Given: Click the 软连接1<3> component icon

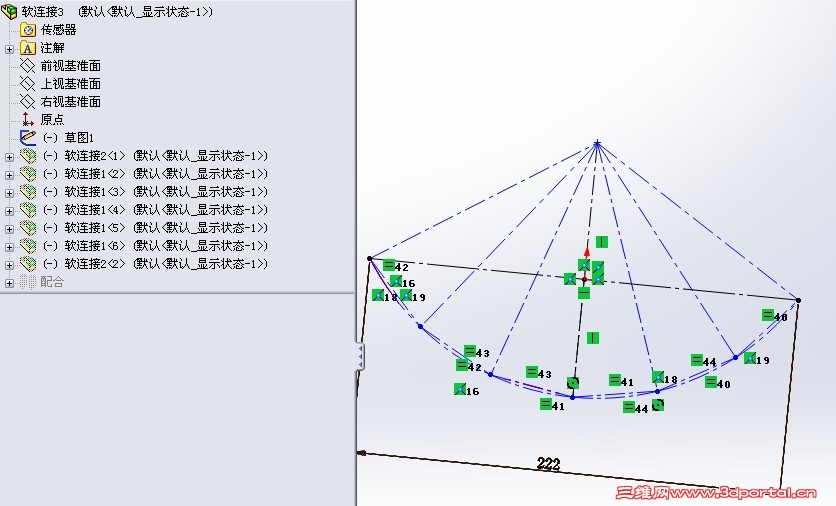Looking at the screenshot, I should [x=28, y=191].
